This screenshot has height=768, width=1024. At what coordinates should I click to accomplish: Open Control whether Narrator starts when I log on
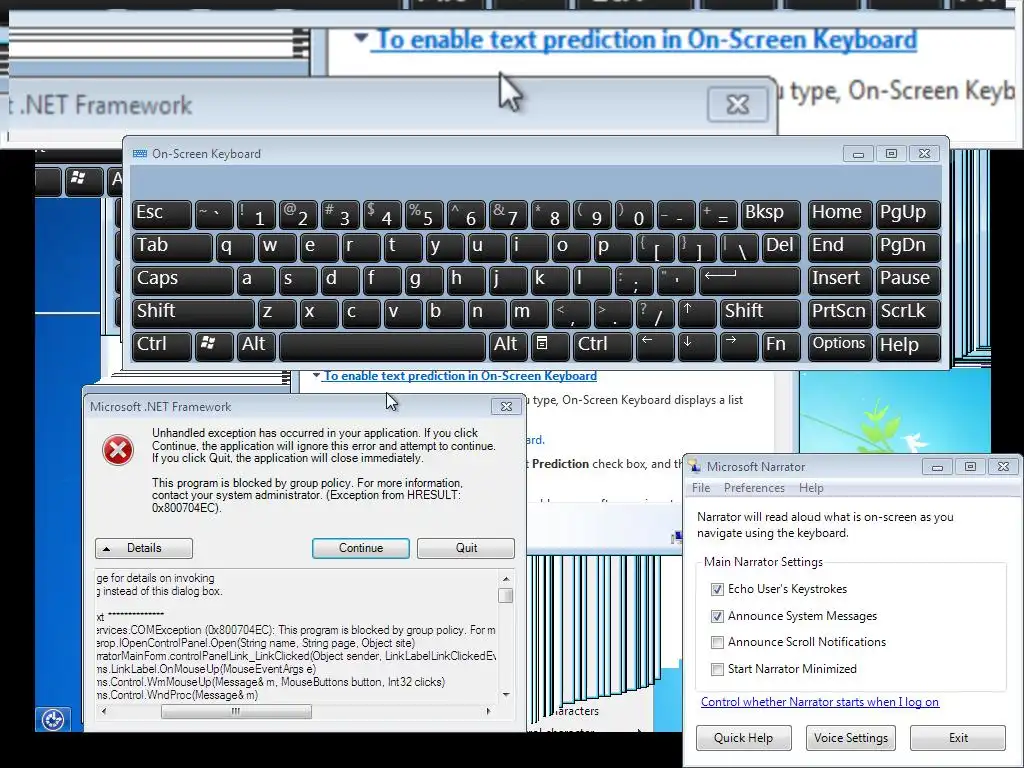pyautogui.click(x=820, y=702)
